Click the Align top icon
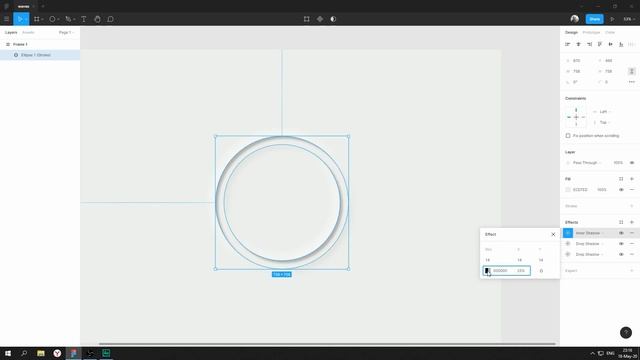Viewport: 640px width, 360px height. pos(600,44)
